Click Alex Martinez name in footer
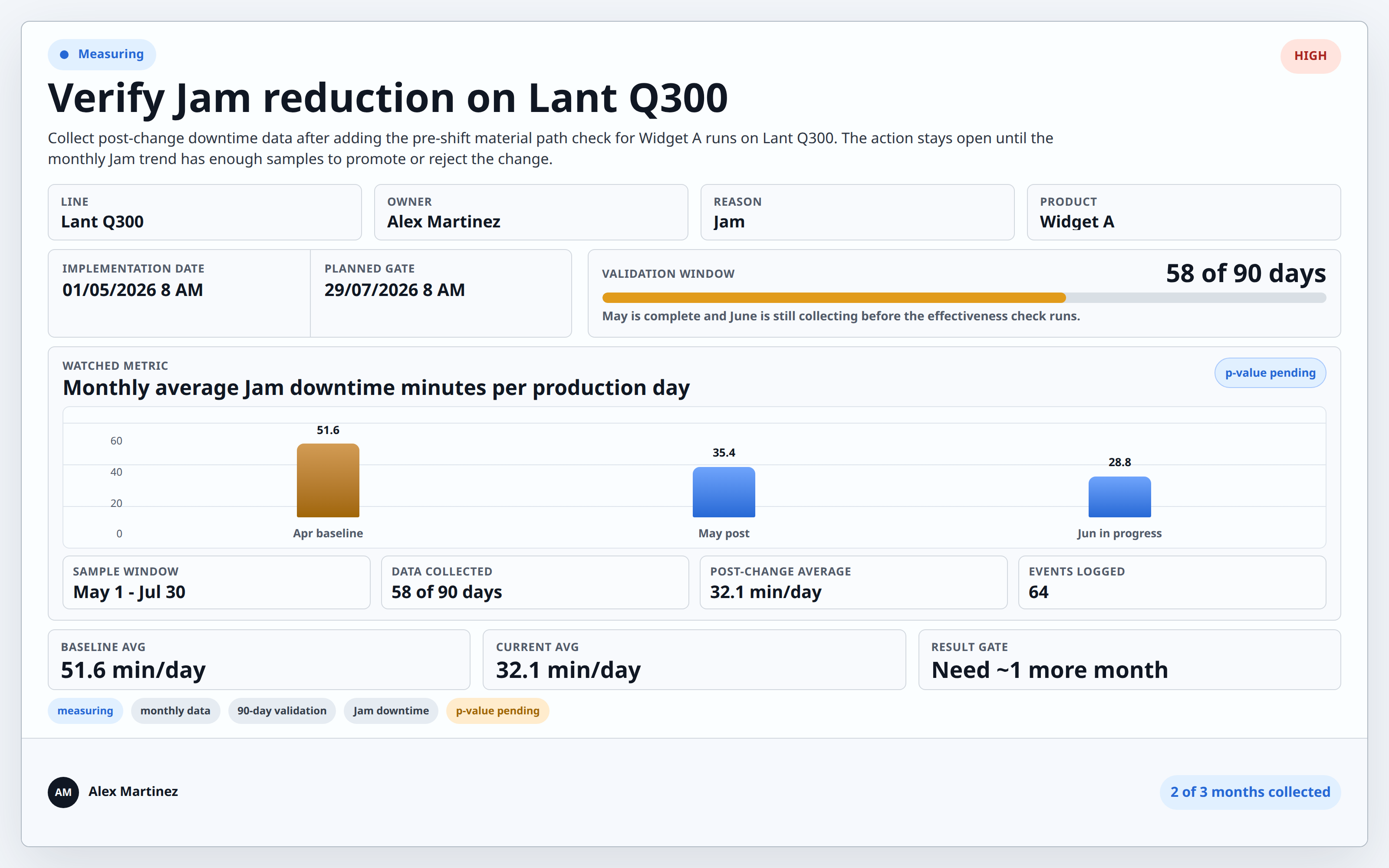Viewport: 1389px width, 868px height. (133, 792)
